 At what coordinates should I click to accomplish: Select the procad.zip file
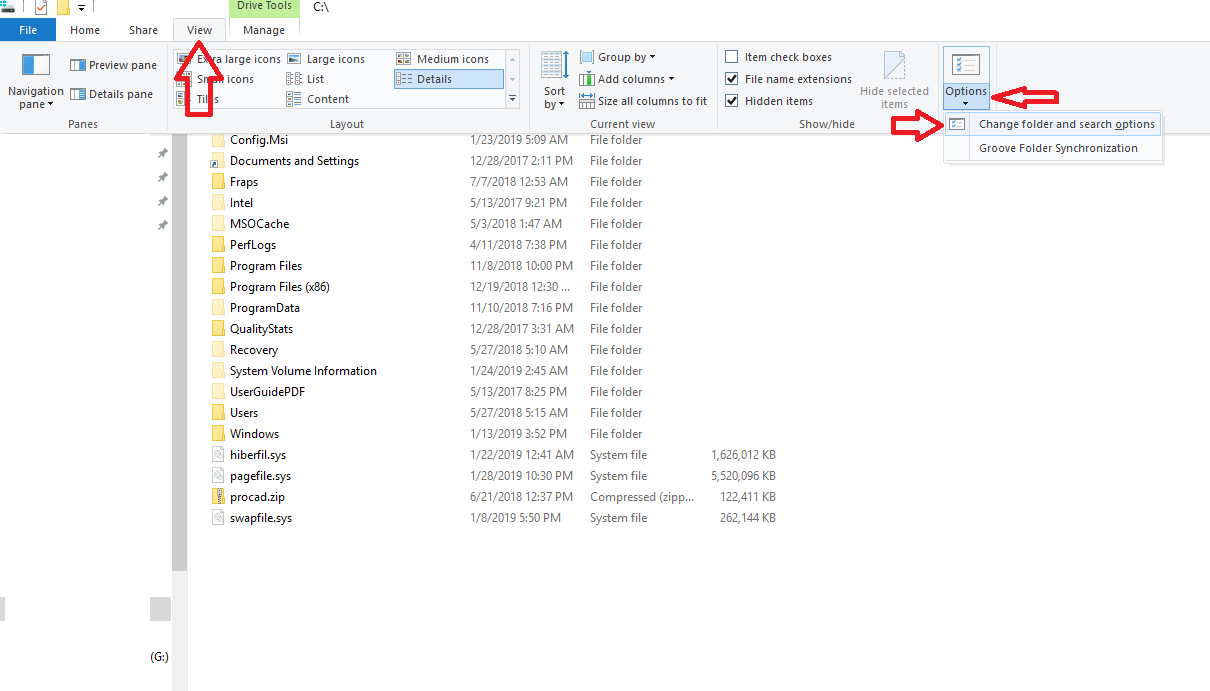257,497
